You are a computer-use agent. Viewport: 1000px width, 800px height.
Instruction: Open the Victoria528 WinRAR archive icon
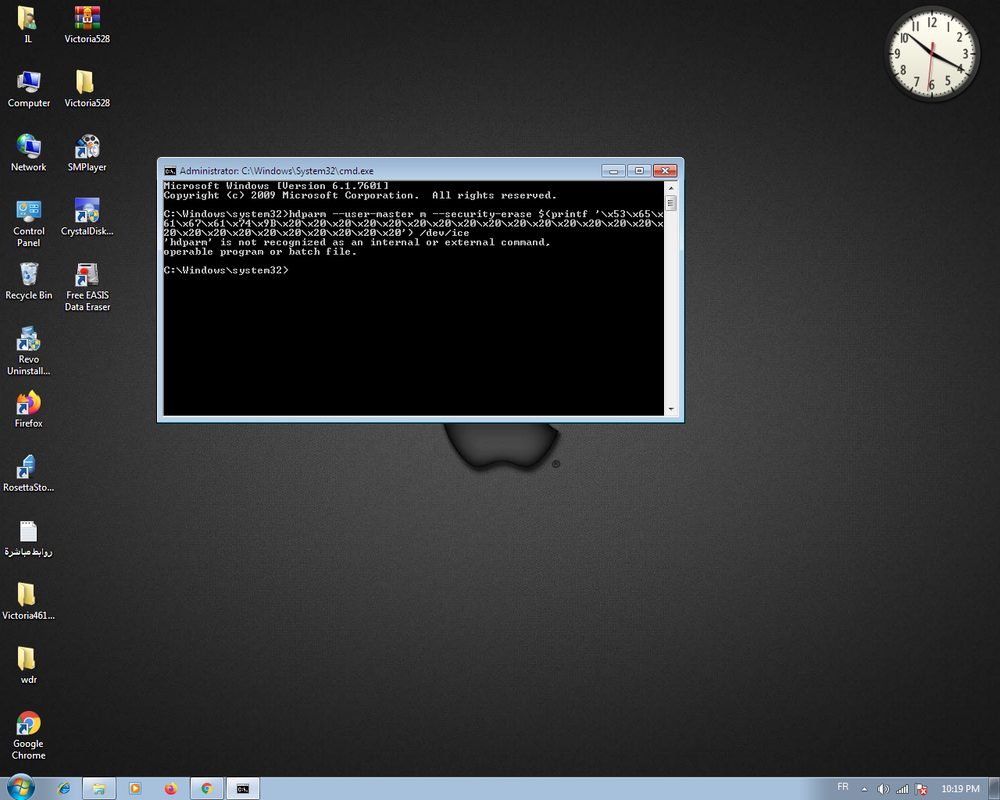click(87, 24)
